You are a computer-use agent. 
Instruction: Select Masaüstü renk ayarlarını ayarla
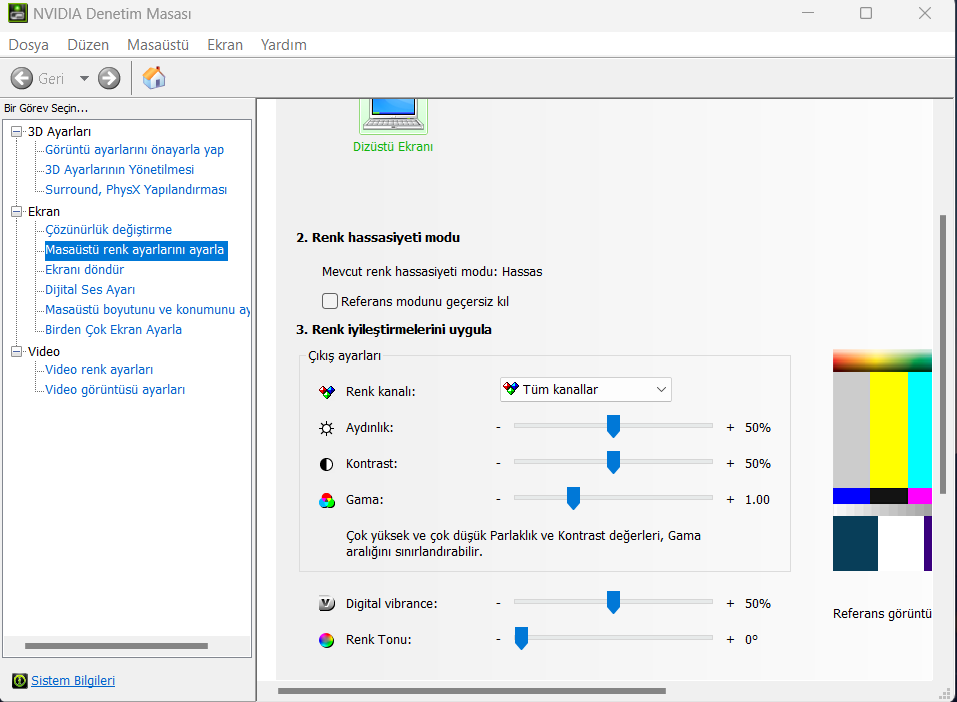tap(135, 250)
